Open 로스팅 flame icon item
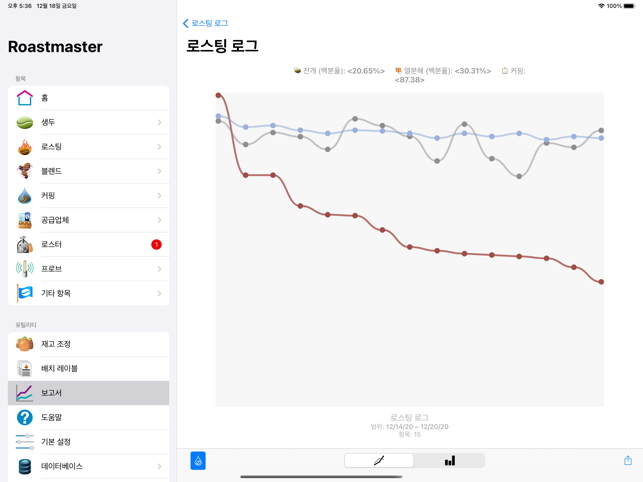The width and height of the screenshot is (643, 482). pyautogui.click(x=25, y=147)
